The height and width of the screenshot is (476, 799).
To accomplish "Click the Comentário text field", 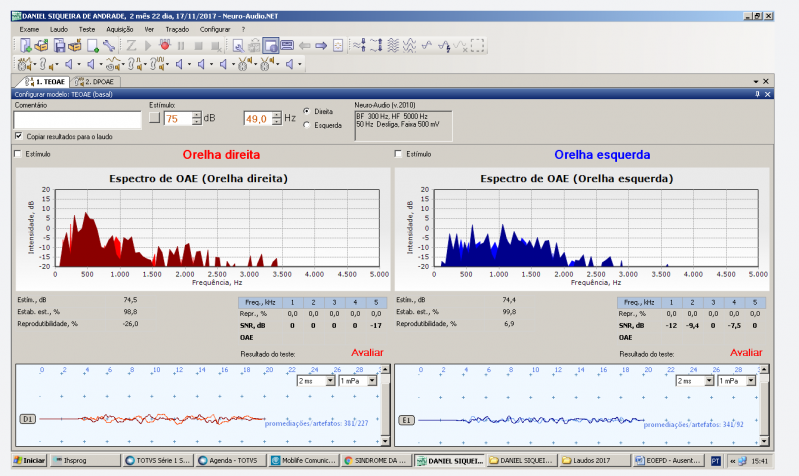I will 76,119.
